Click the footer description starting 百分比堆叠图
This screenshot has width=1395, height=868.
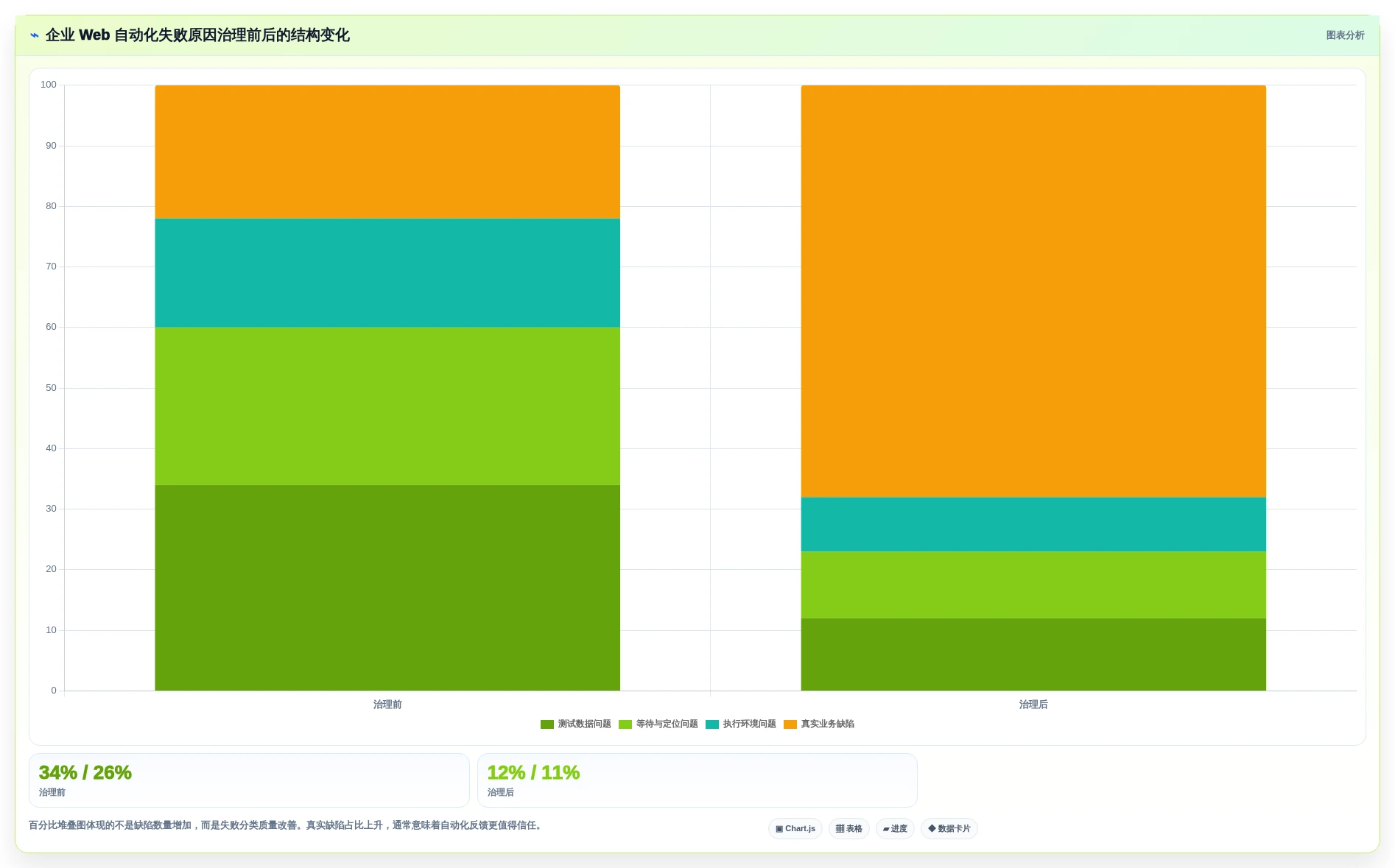click(x=287, y=825)
